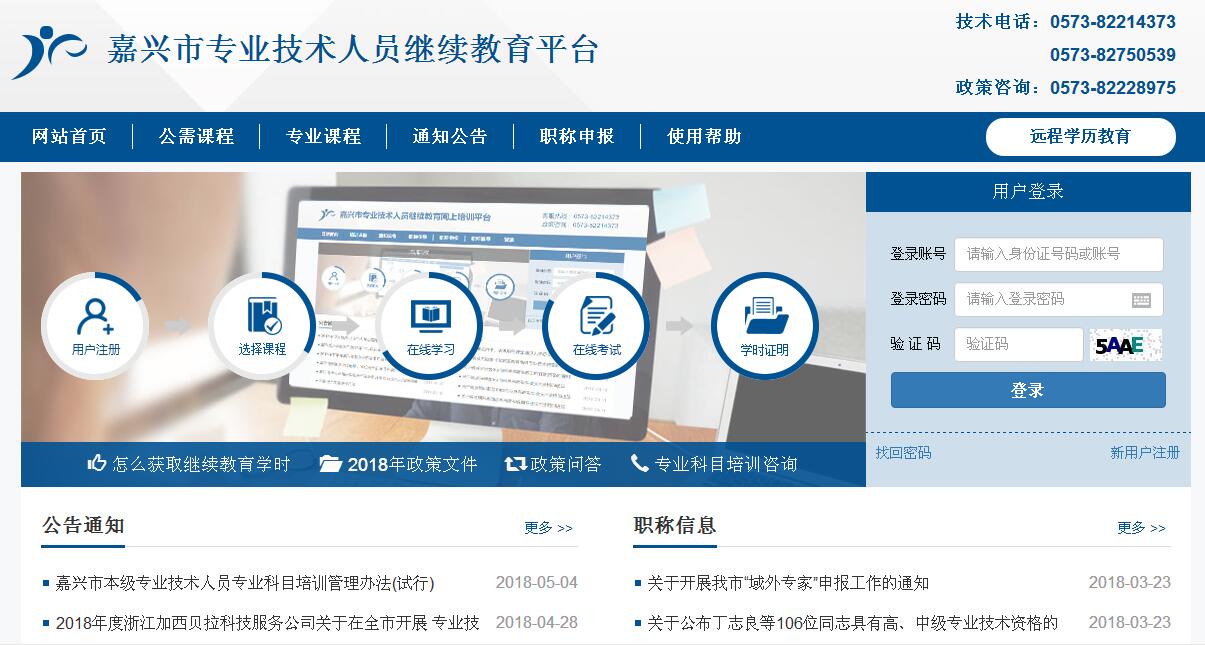The image size is (1205, 645).
Task: Click the 用户注册 user registration icon
Action: coord(95,325)
